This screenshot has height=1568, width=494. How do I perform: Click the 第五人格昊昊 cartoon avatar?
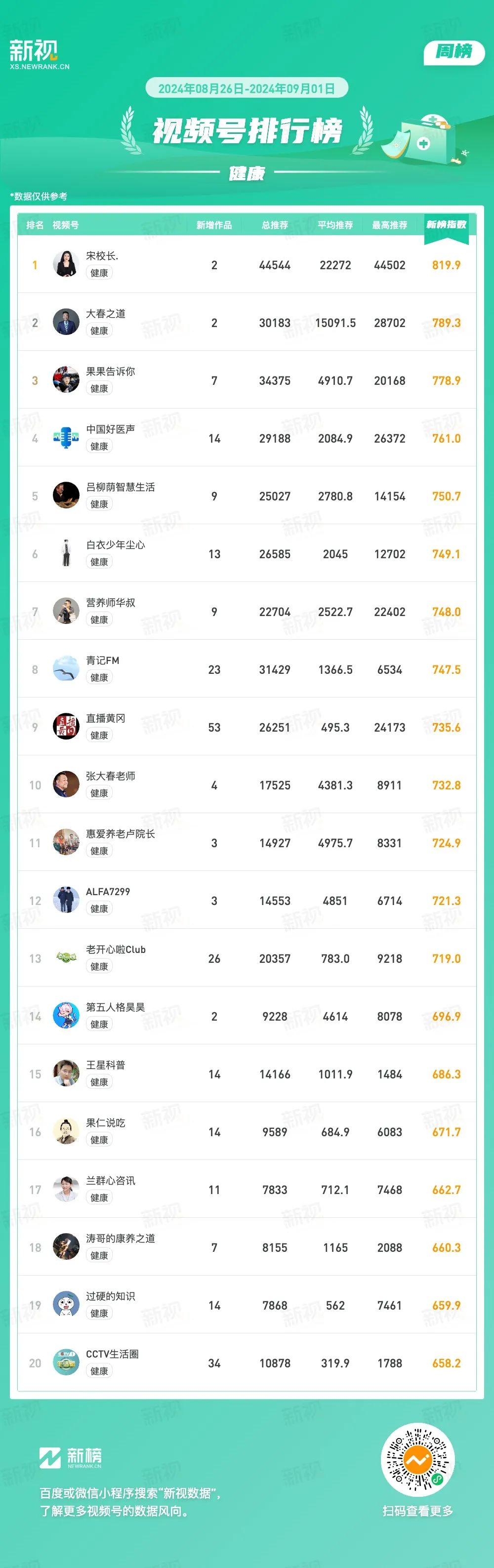(66, 1016)
